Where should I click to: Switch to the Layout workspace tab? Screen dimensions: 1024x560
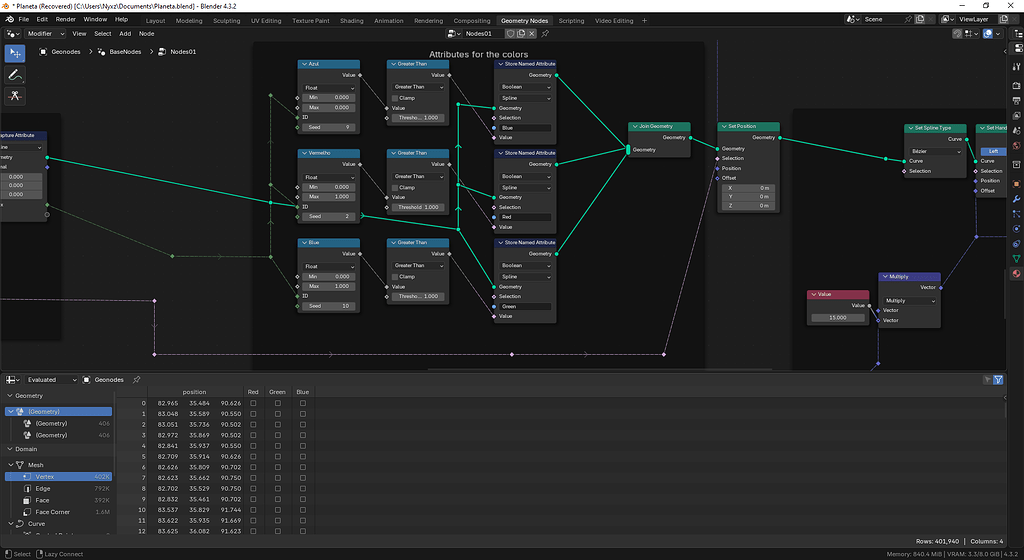155,21
